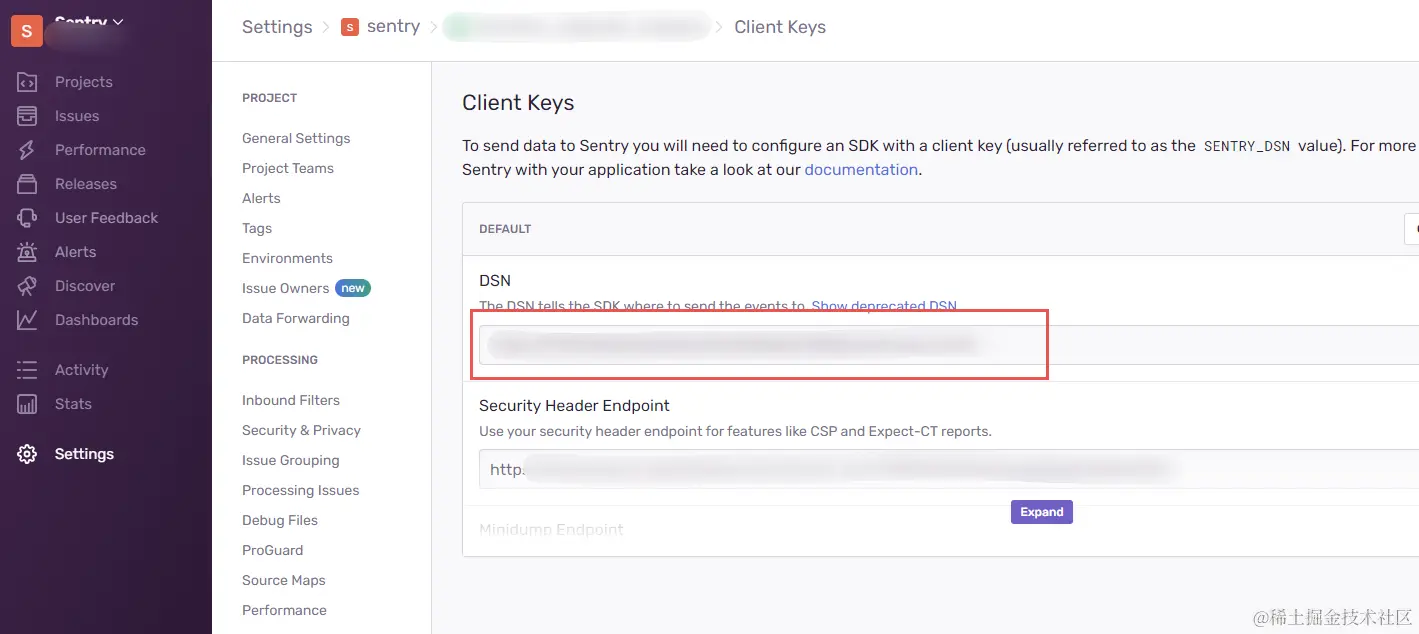Click the Stats bar chart icon

[x=27, y=404]
